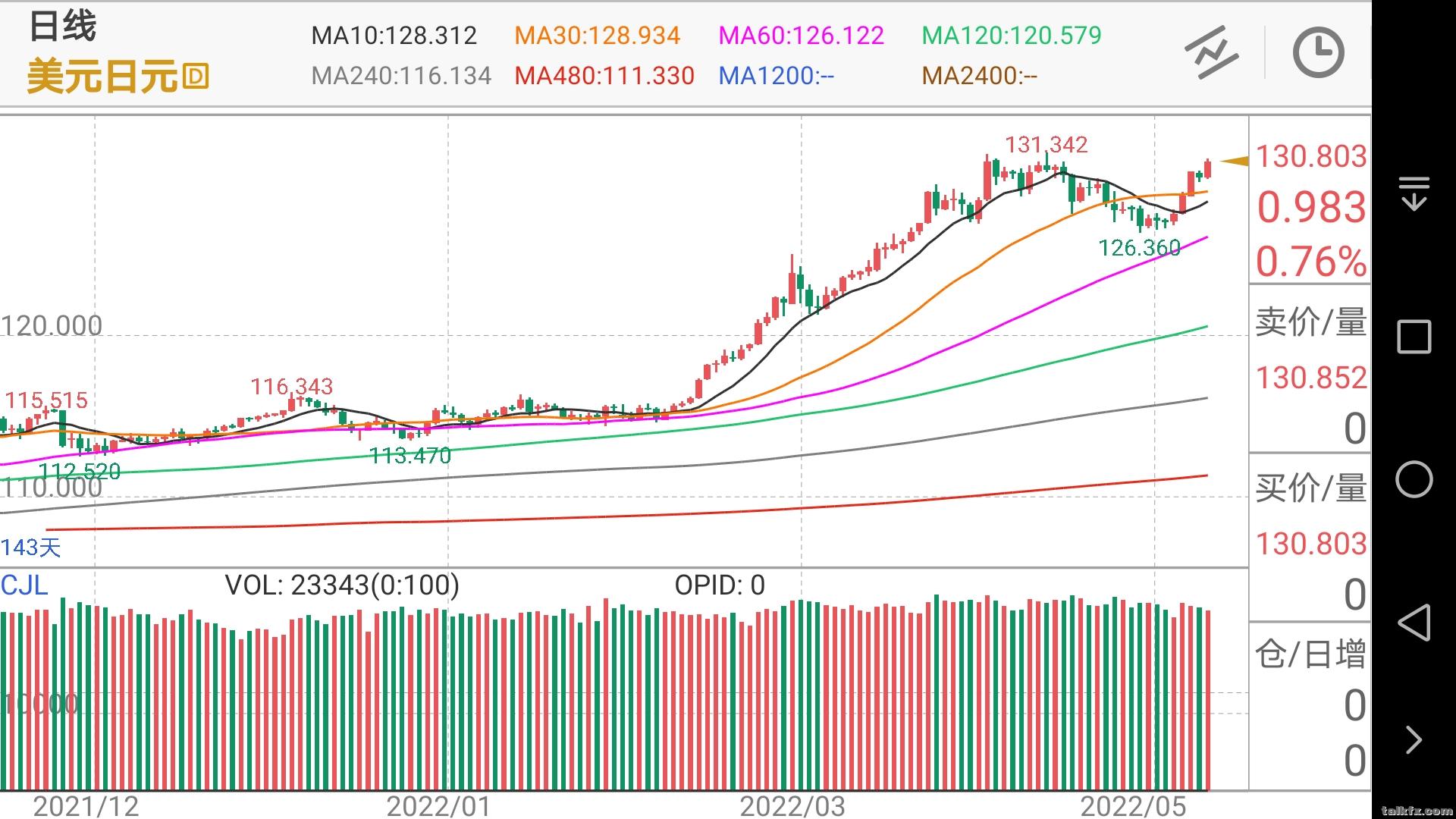Click the CJL volume indicator label
Screen dimensions: 1456x819
tap(24, 585)
